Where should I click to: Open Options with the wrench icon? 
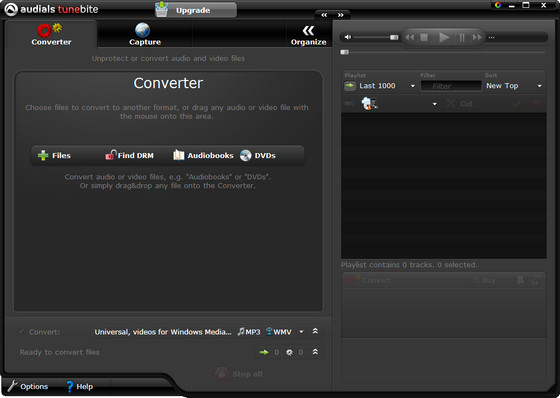coord(28,386)
